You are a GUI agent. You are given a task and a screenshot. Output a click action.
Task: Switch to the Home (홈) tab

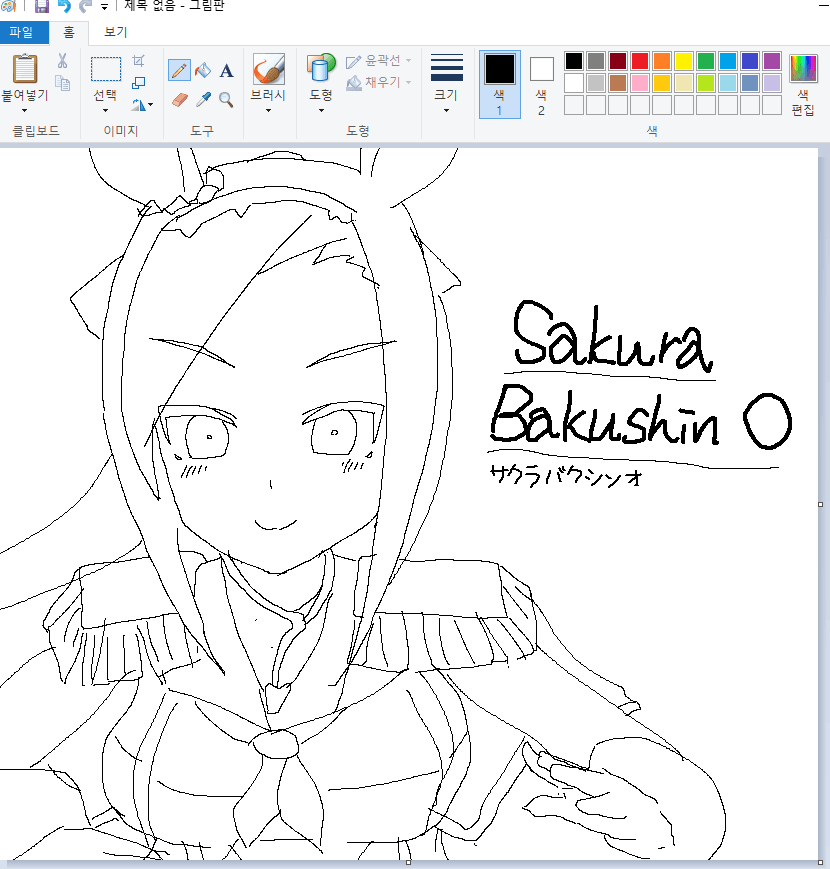coord(69,32)
